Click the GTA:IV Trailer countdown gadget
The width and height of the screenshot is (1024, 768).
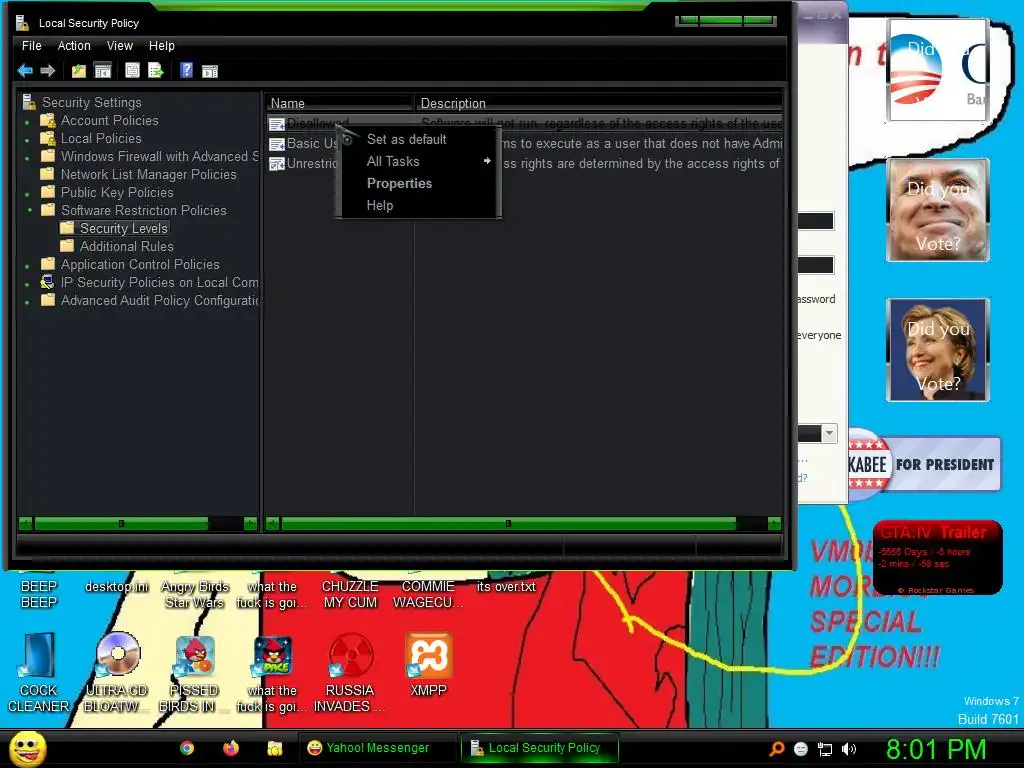[x=937, y=558]
